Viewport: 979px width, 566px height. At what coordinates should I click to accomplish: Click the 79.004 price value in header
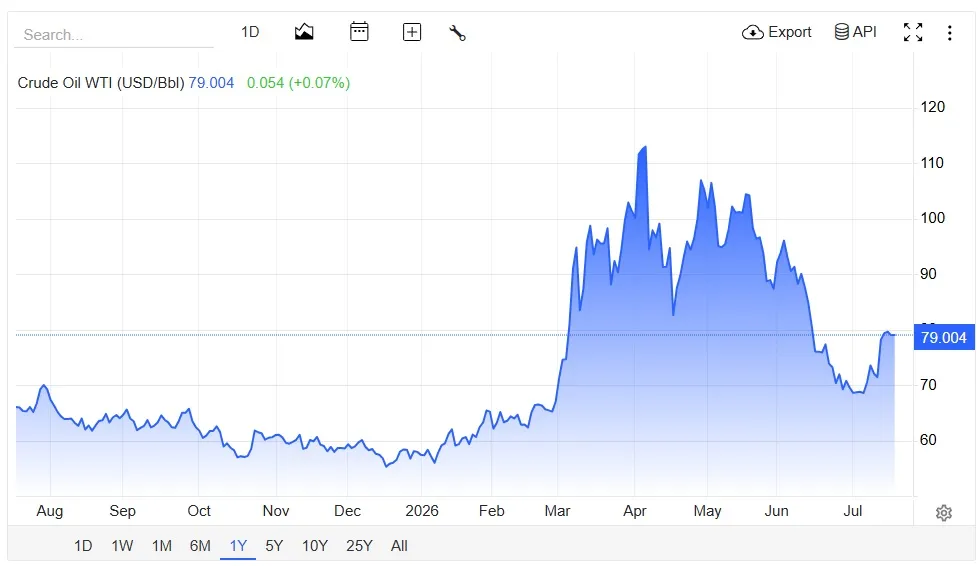tap(211, 83)
